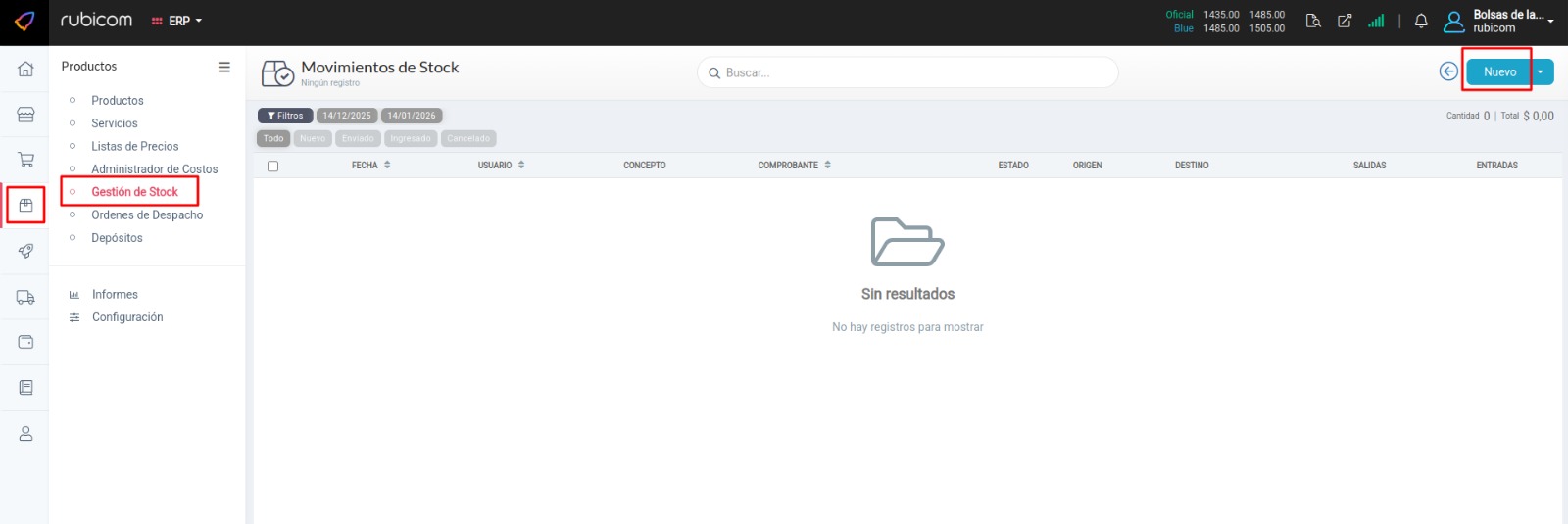Select the Todo status filter
This screenshot has width=1568, height=524.
pyautogui.click(x=273, y=138)
